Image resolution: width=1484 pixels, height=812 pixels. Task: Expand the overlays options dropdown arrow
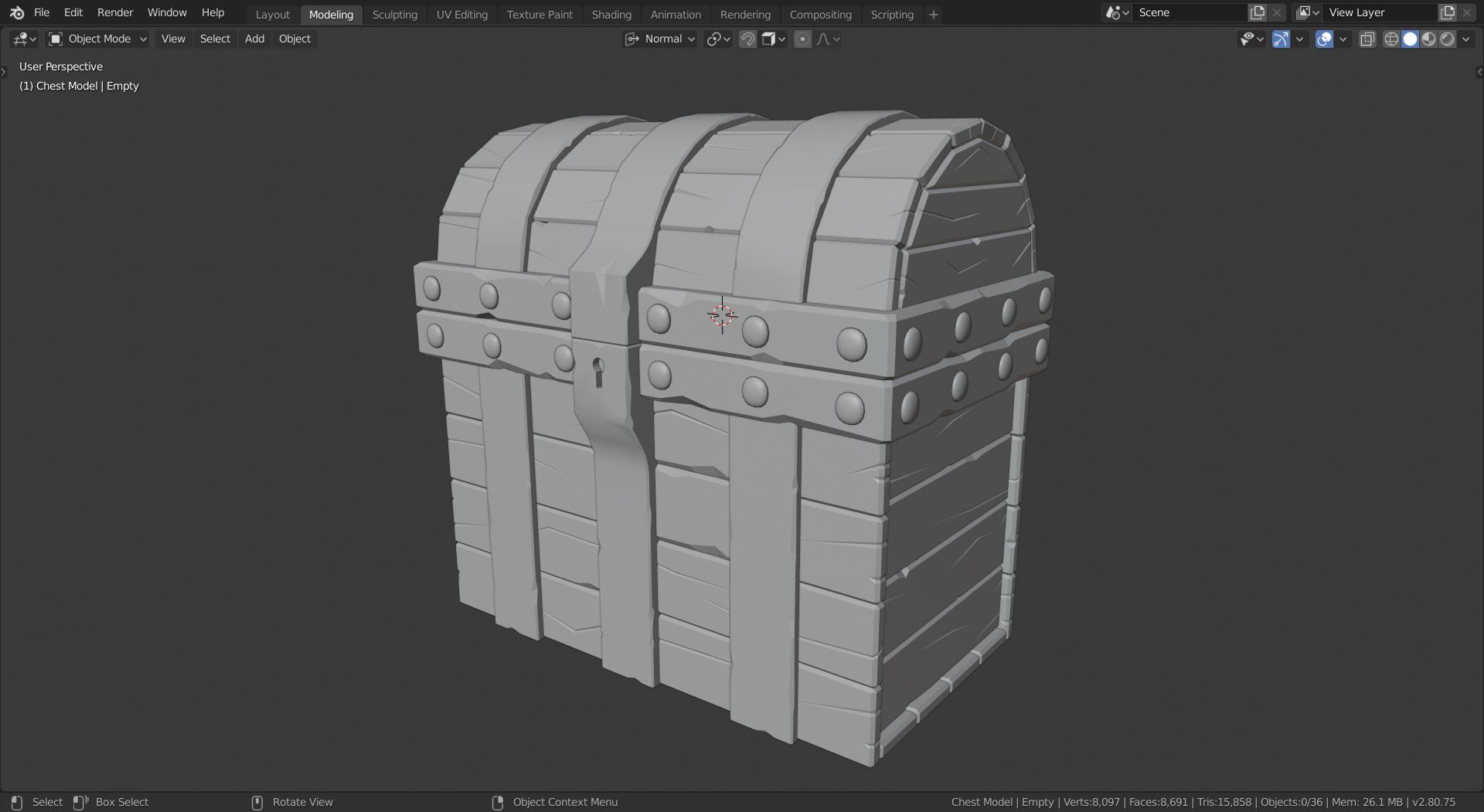1343,39
